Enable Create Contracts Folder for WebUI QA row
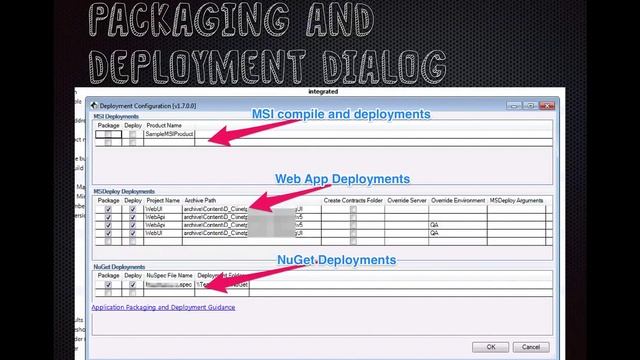640x360 pixels. [353, 233]
